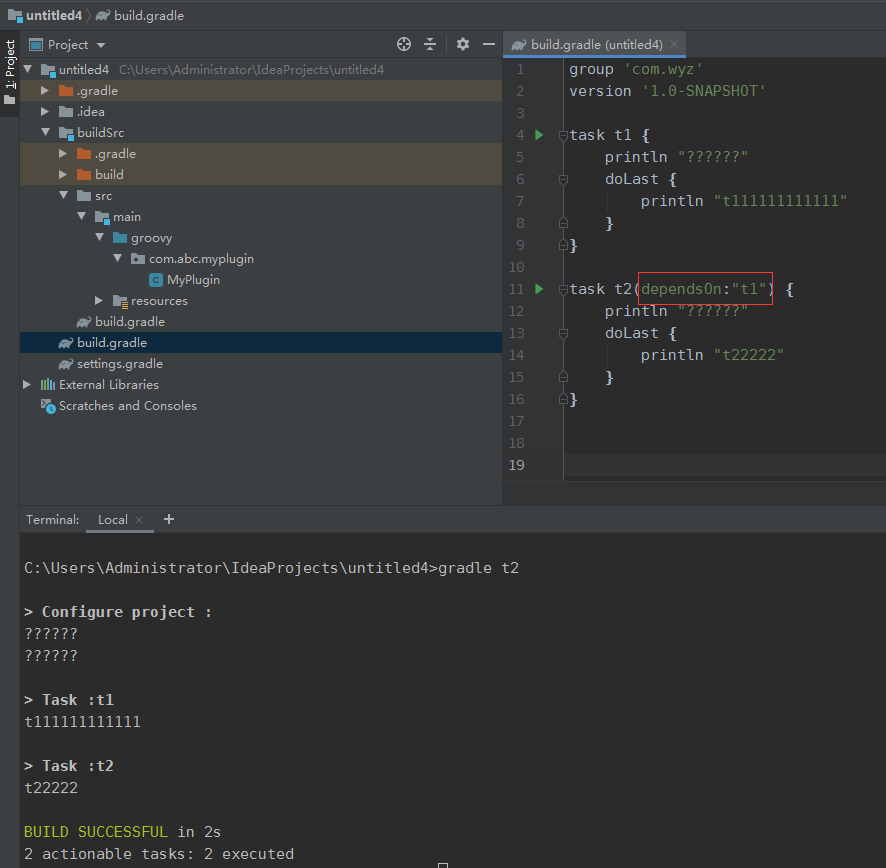Viewport: 886px width, 868px height.
Task: Hide the Project panel with minimize icon
Action: tap(489, 44)
